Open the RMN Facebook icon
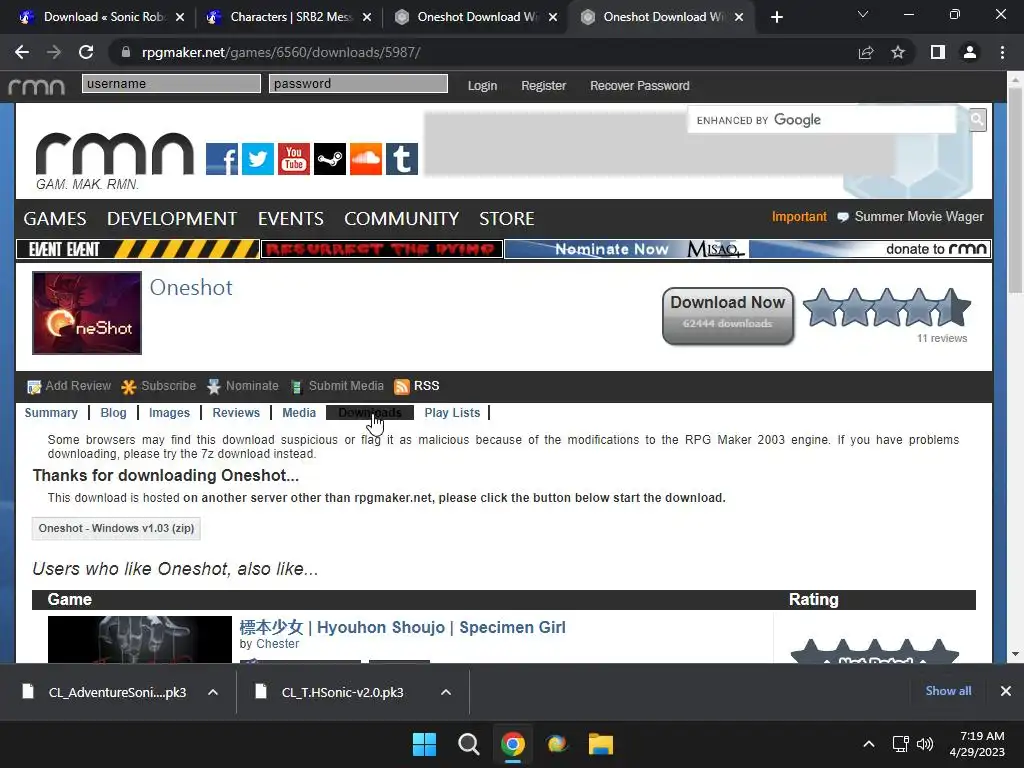The image size is (1024, 768). point(221,159)
